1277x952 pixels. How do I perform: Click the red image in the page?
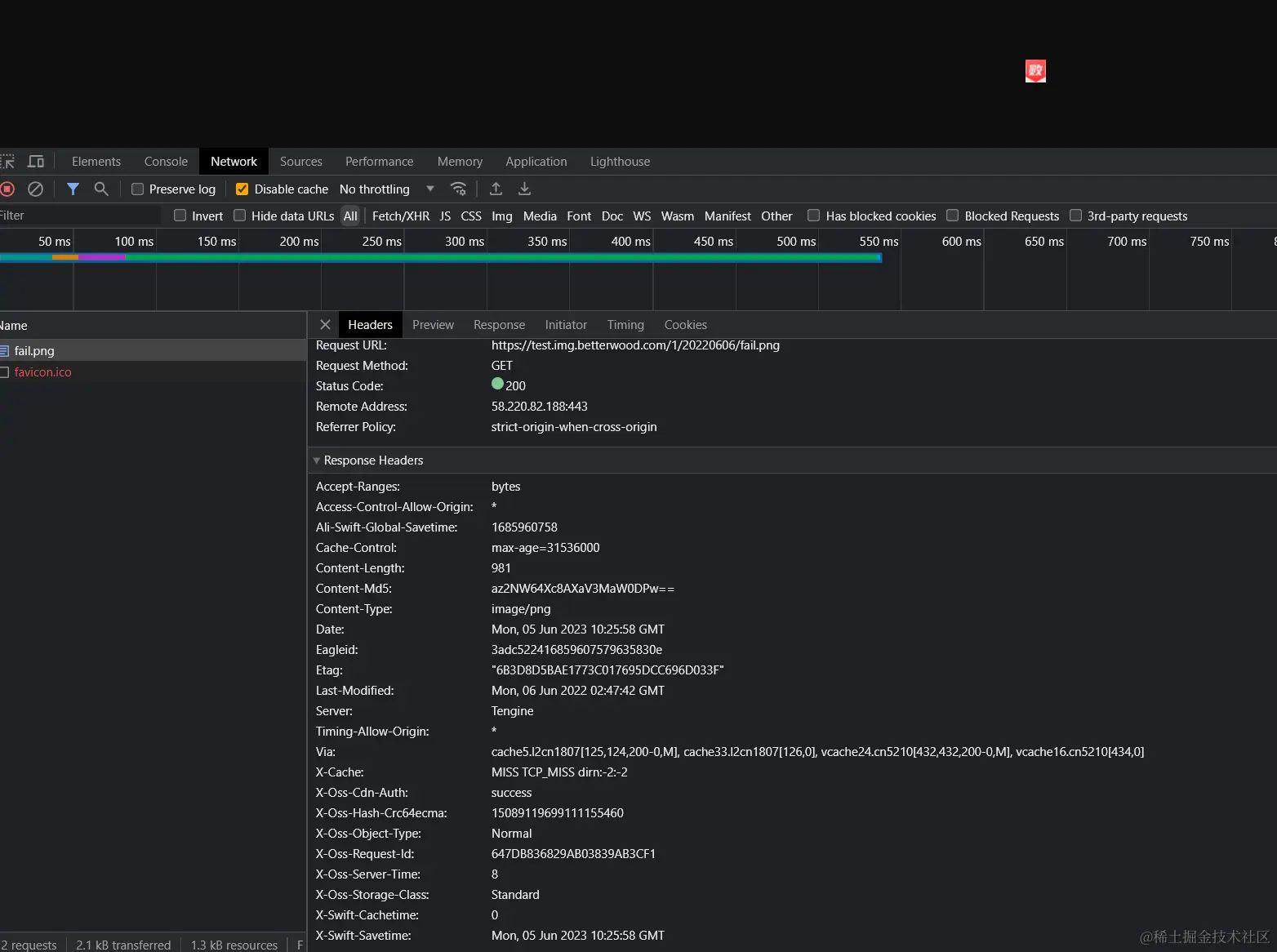[1035, 71]
